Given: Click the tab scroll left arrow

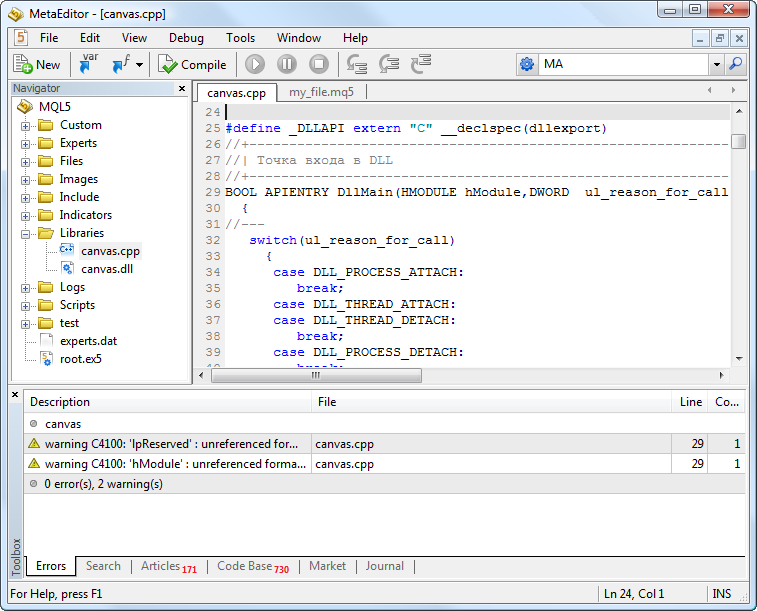Looking at the screenshot, I should coord(710,90).
